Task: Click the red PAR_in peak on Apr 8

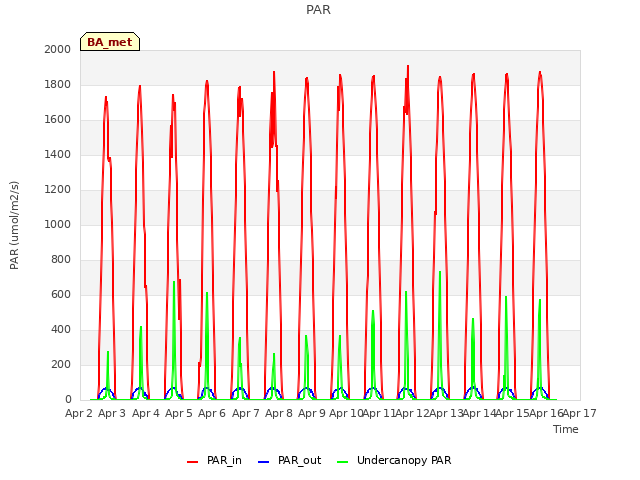Action: click(274, 73)
